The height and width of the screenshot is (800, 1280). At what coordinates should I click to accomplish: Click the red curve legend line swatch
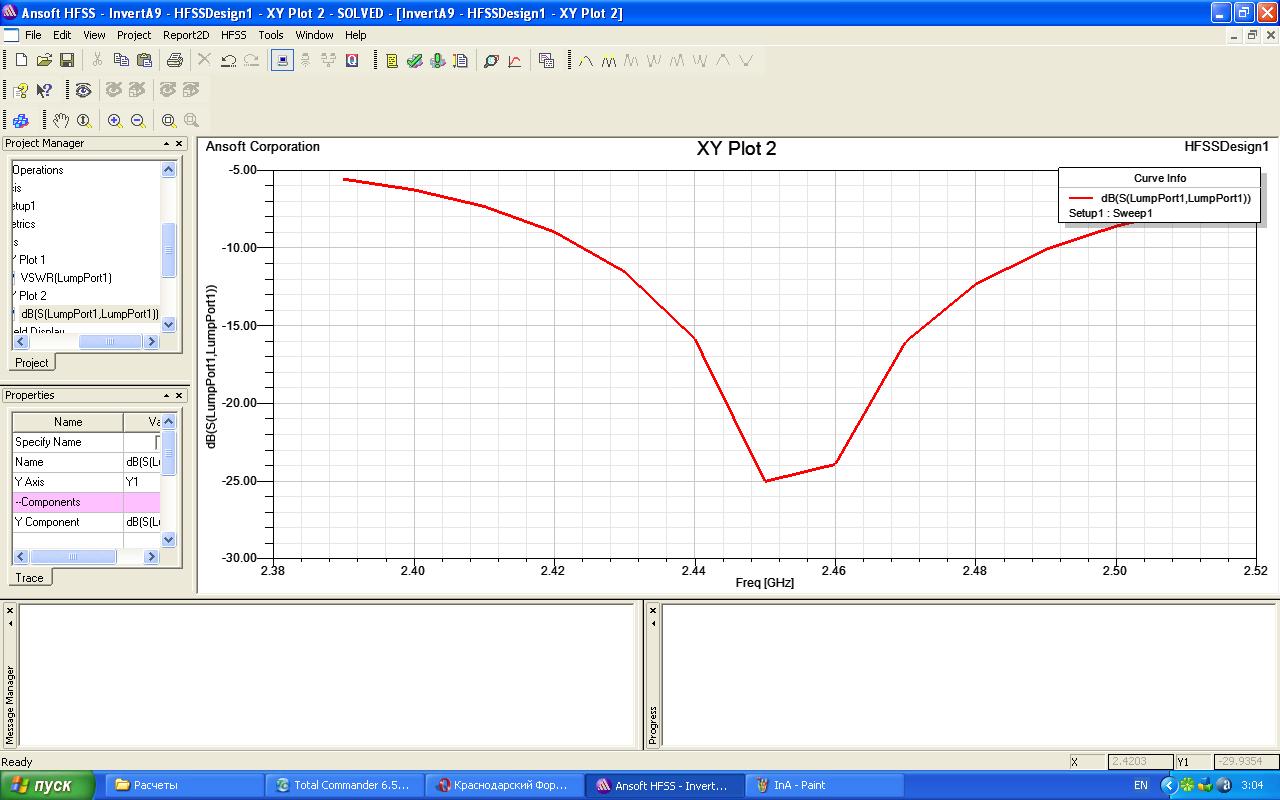coord(1081,199)
